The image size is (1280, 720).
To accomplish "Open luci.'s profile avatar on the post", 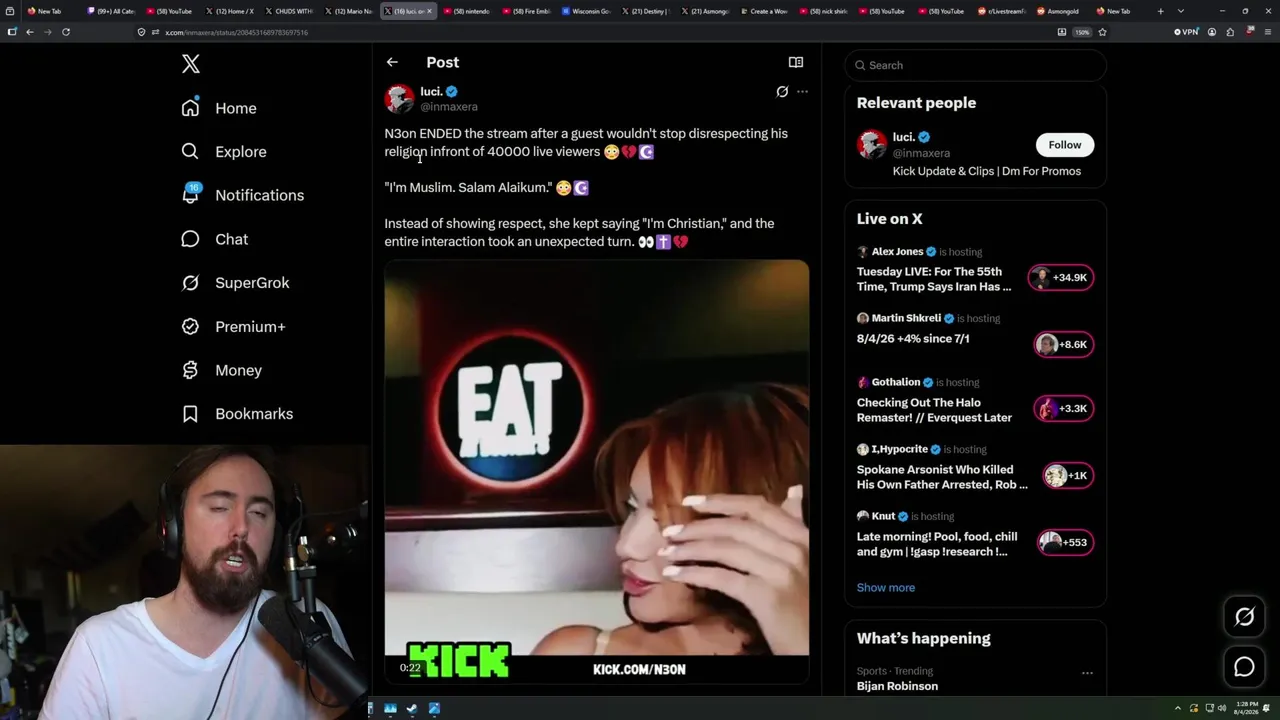I will (399, 98).
